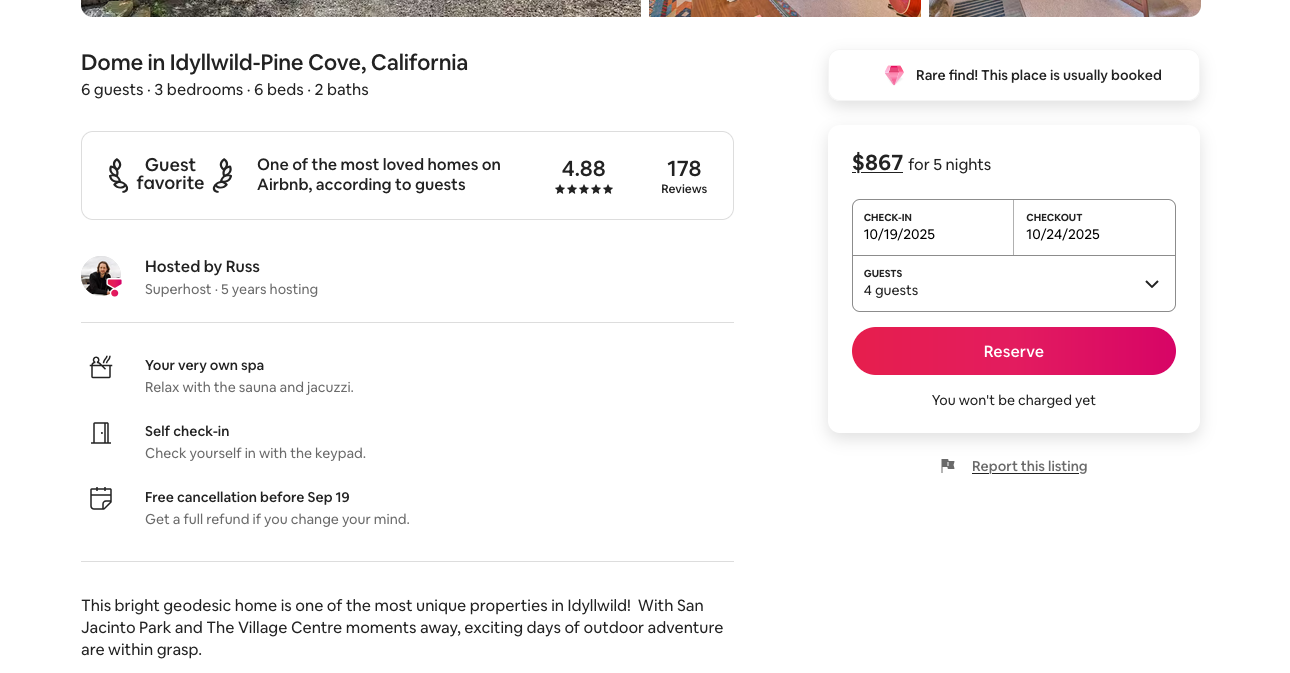Viewport: 1290px width, 673px height.
Task: Open the 4 guests selector
Action: pos(1000,284)
